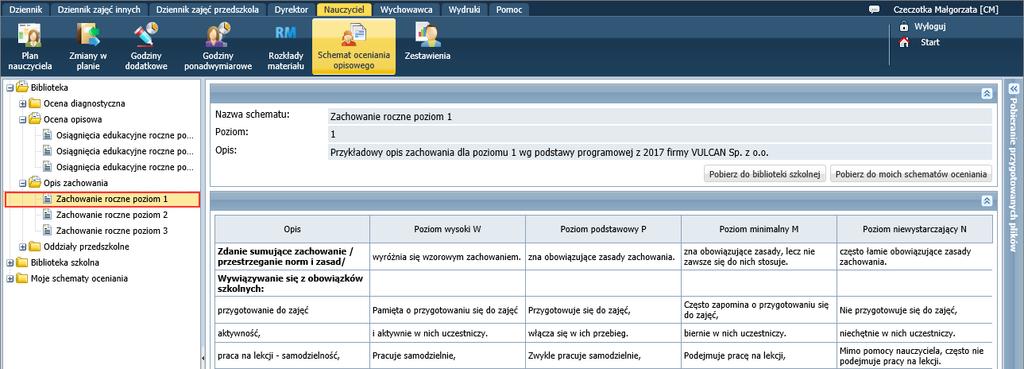The height and width of the screenshot is (369, 1024).
Task: Switch to the Wydruki tab
Action: tap(464, 10)
